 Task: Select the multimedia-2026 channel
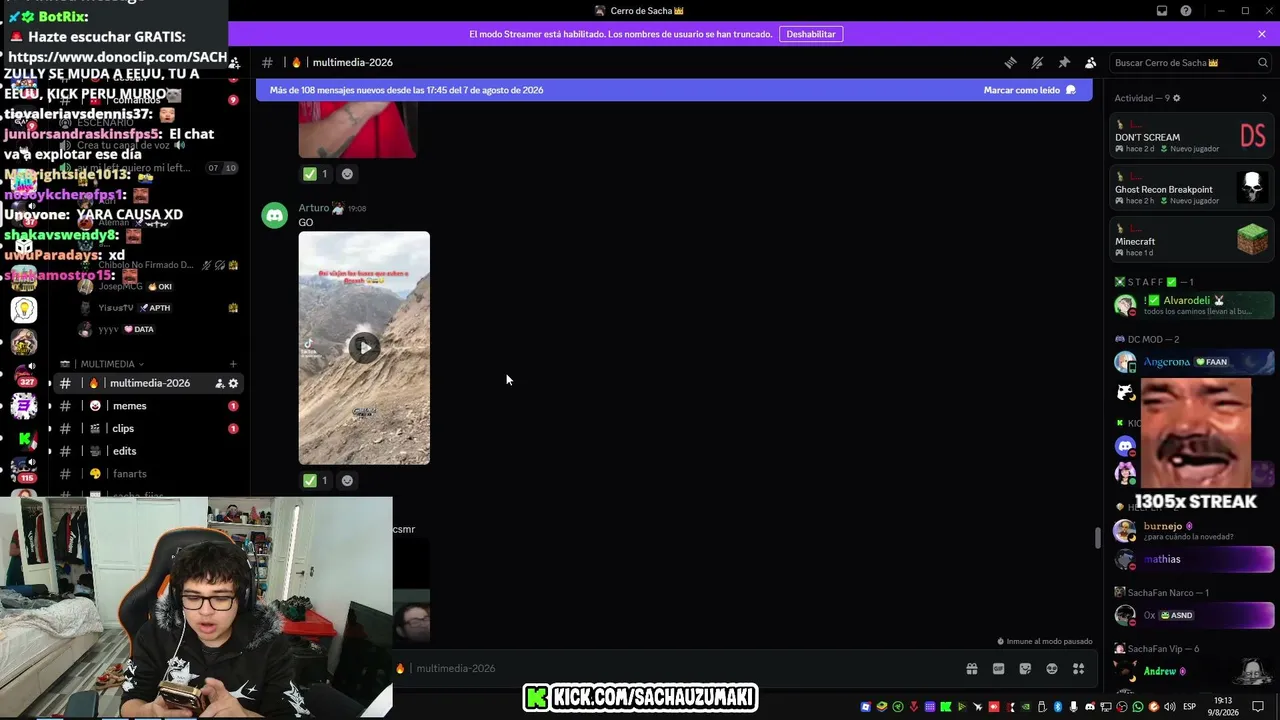point(147,383)
